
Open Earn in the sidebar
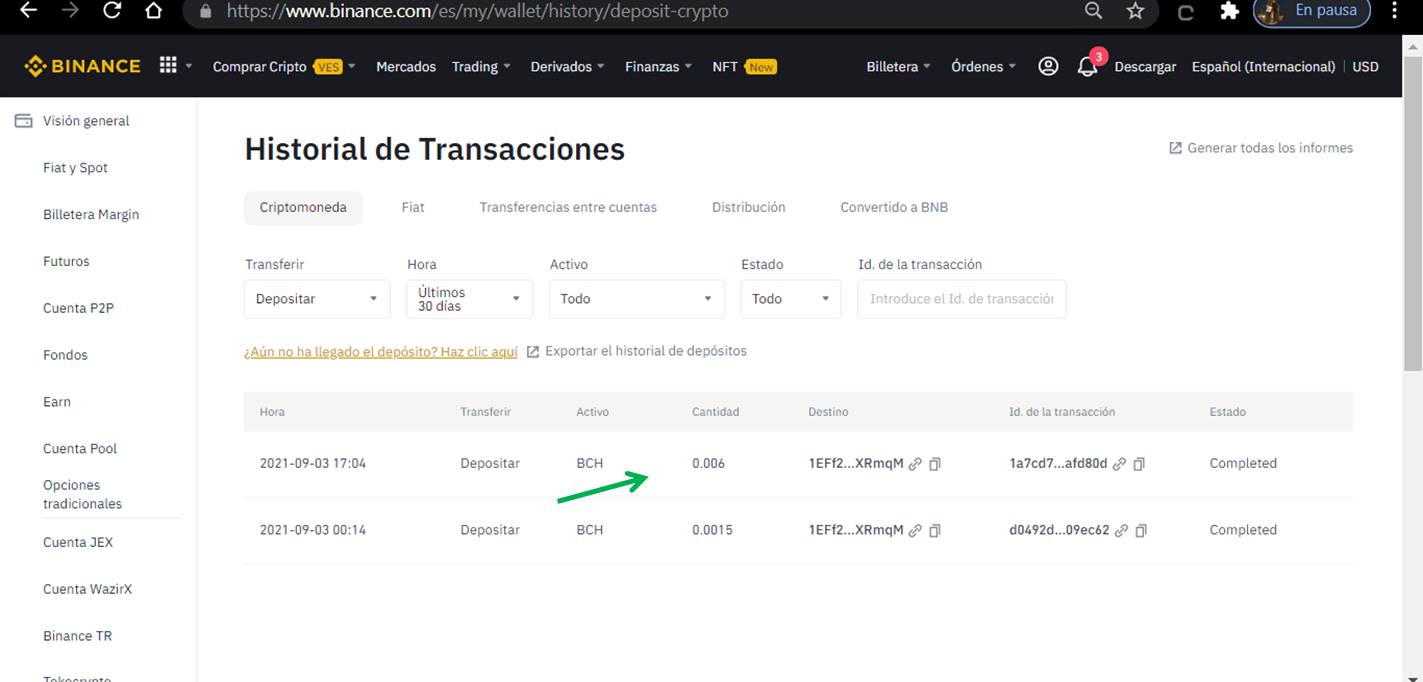[57, 402]
